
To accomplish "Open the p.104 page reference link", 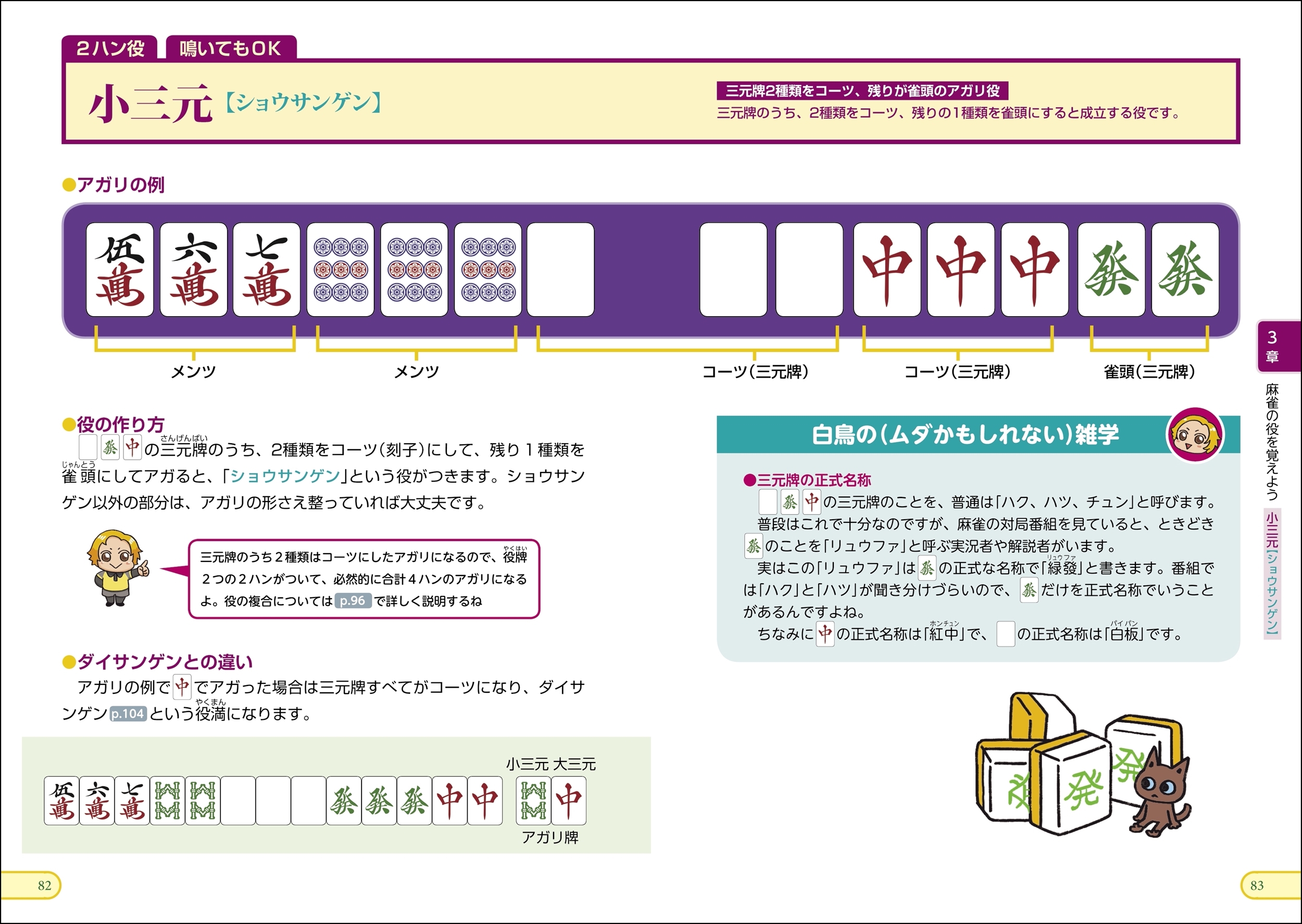I will (128, 714).
